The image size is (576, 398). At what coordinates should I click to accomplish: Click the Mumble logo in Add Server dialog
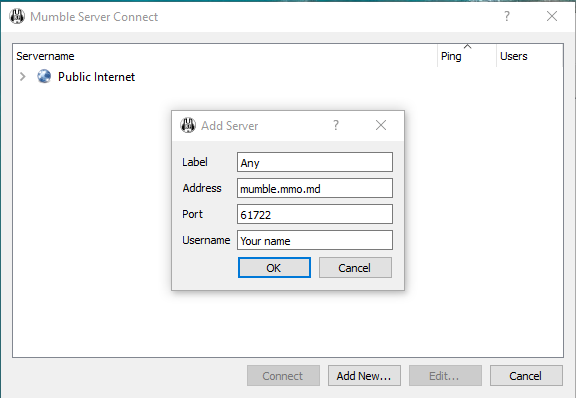click(x=188, y=125)
